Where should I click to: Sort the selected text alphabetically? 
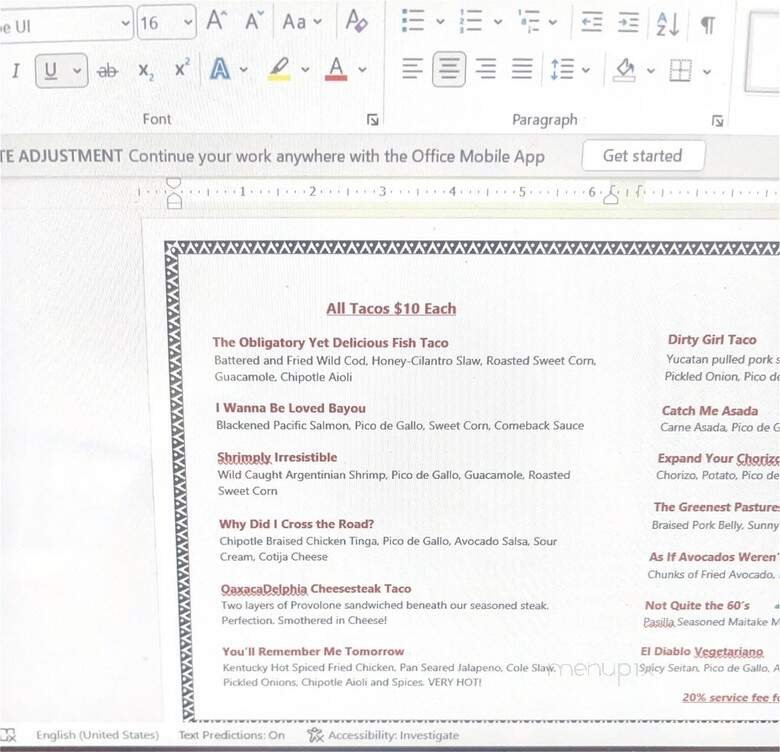coord(668,23)
